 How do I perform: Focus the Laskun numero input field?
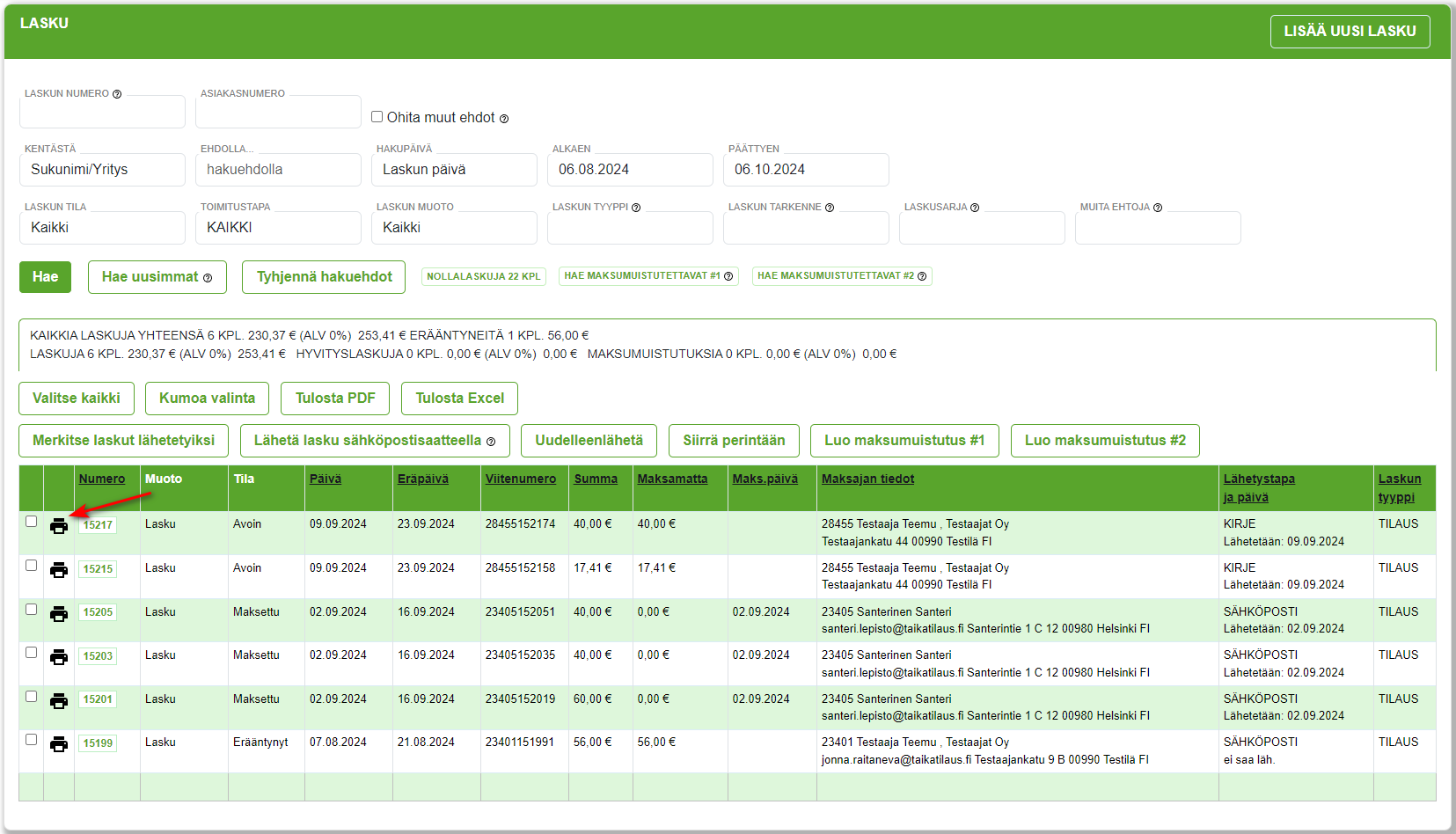point(102,112)
